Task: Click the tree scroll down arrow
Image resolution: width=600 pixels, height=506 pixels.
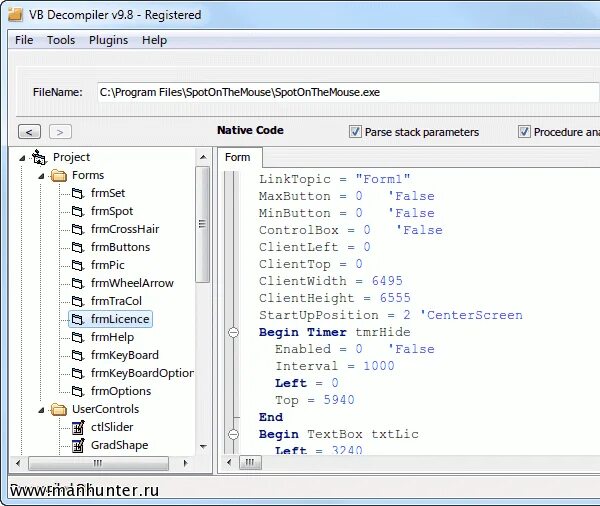Action: coord(203,446)
